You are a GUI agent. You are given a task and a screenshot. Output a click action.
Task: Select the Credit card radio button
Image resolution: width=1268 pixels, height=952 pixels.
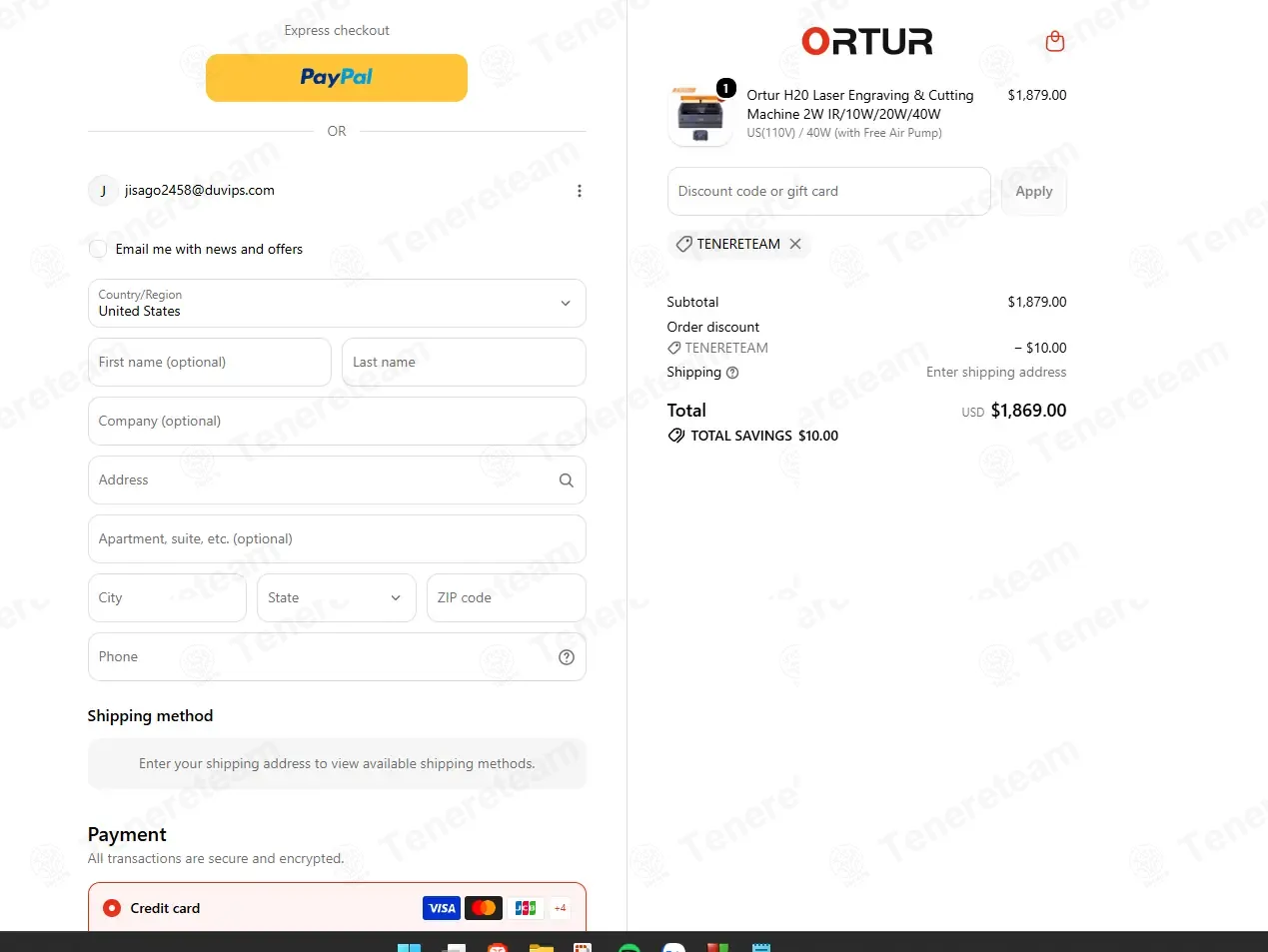(x=112, y=908)
